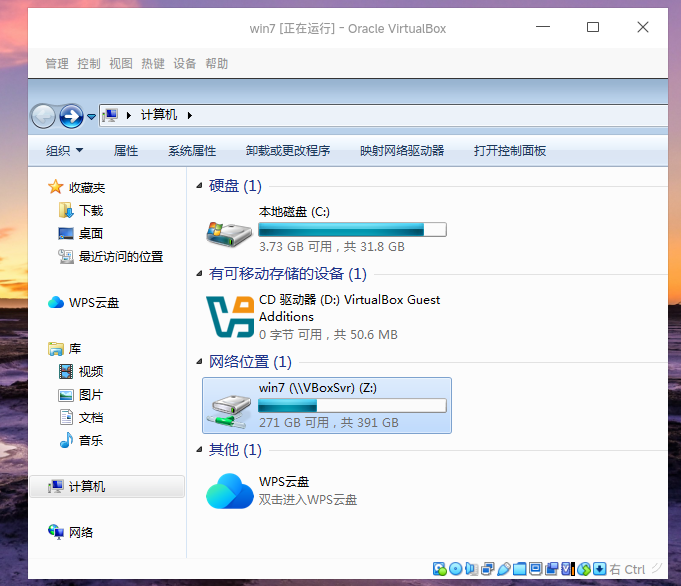Screen dimensions: 681x586
Task: Click the display settings status icon
Action: point(536,569)
